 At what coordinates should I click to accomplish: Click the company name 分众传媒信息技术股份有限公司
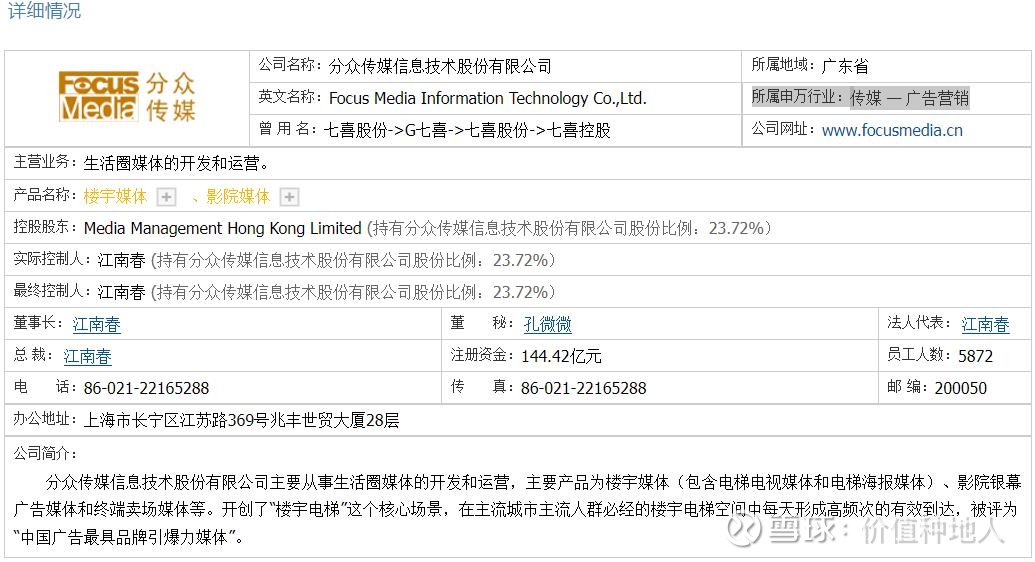point(440,66)
